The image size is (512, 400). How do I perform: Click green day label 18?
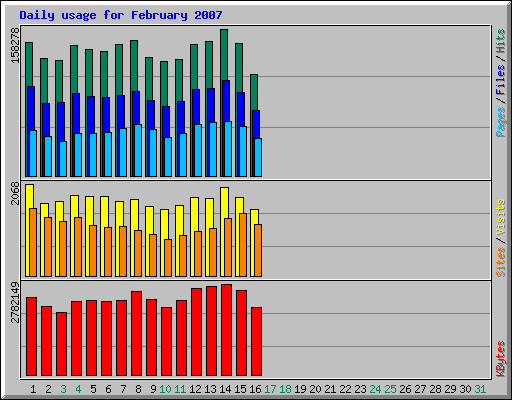285,389
